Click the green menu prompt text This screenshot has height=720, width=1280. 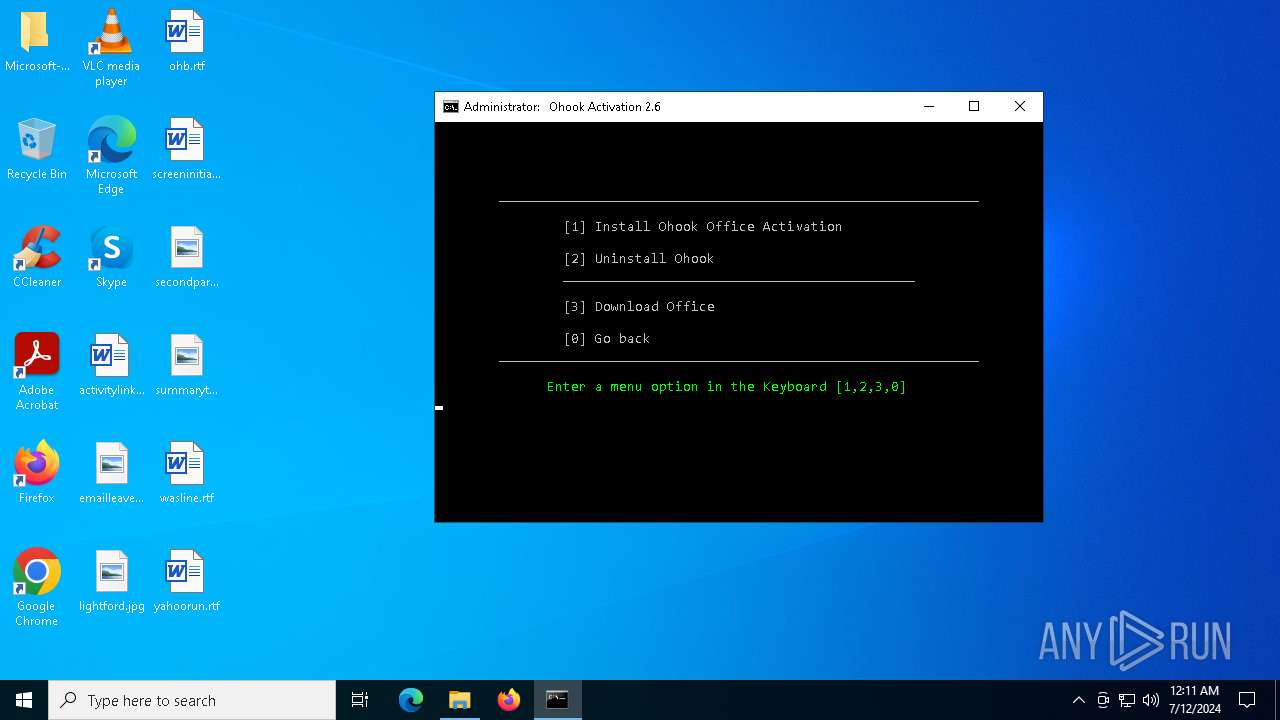[x=727, y=387]
